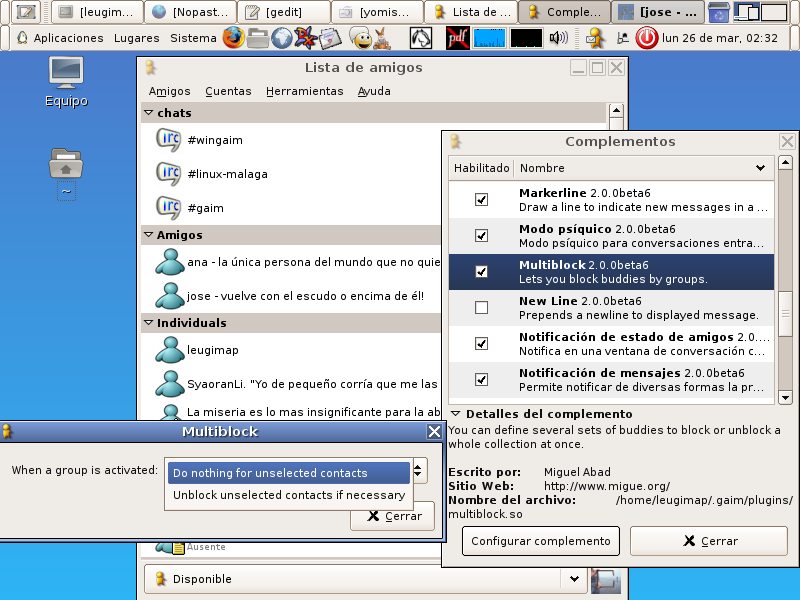Uncheck the Modo psíquico plugin

[481, 236]
